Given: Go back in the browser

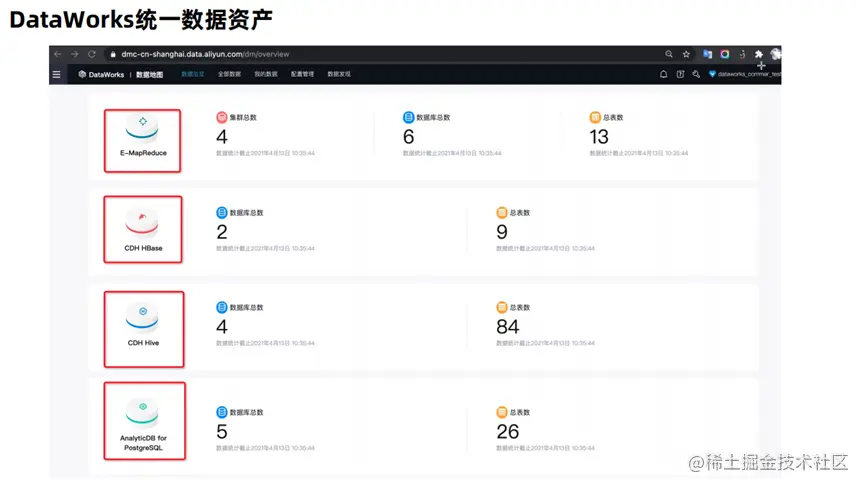Looking at the screenshot, I should click(x=57, y=54).
